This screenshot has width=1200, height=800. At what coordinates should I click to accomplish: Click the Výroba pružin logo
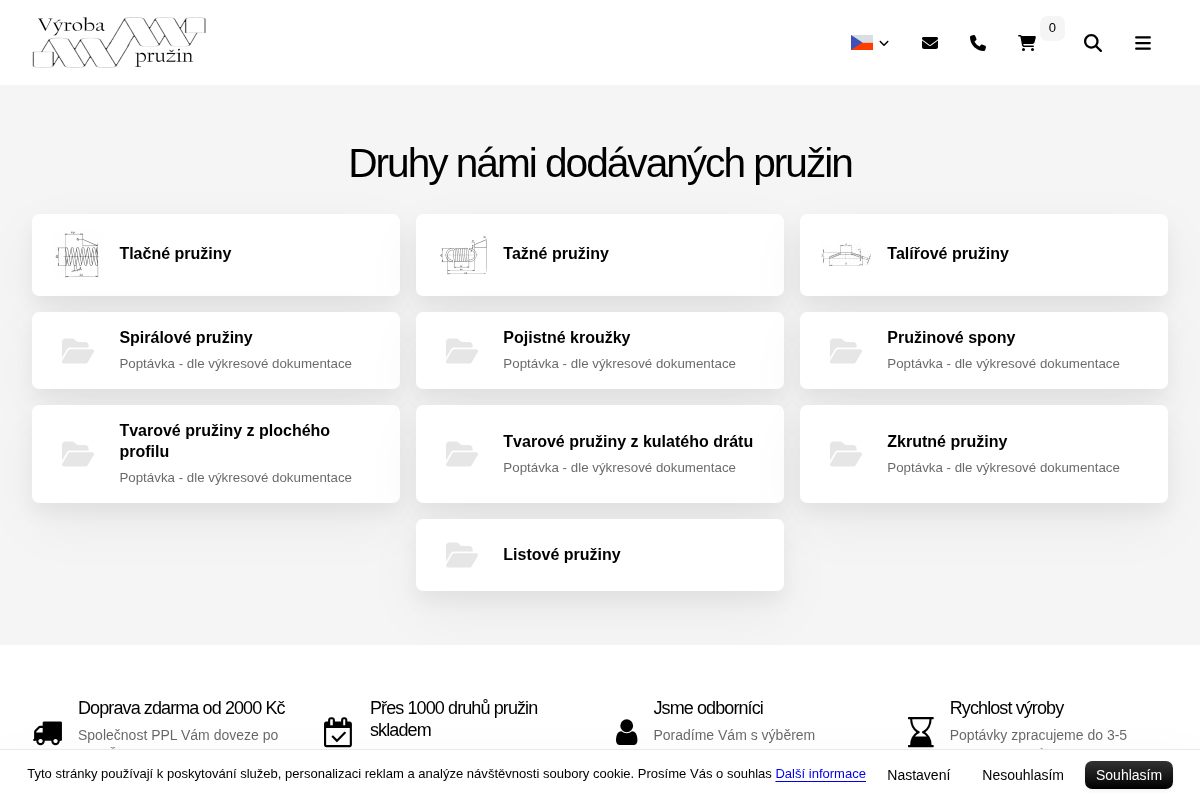119,42
